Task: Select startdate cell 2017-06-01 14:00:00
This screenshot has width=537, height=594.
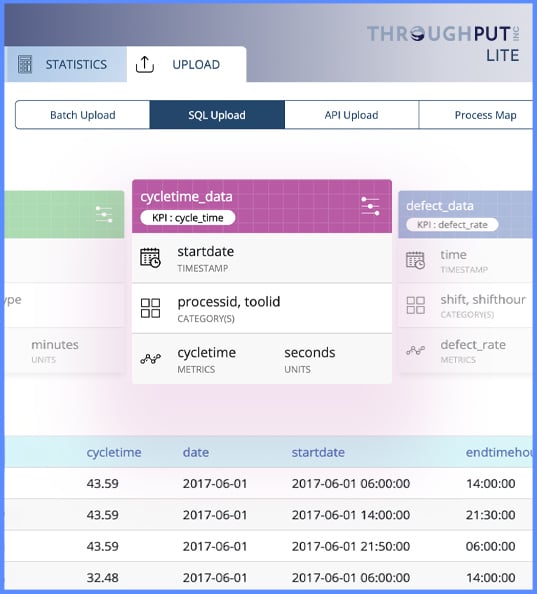Action: [x=351, y=515]
